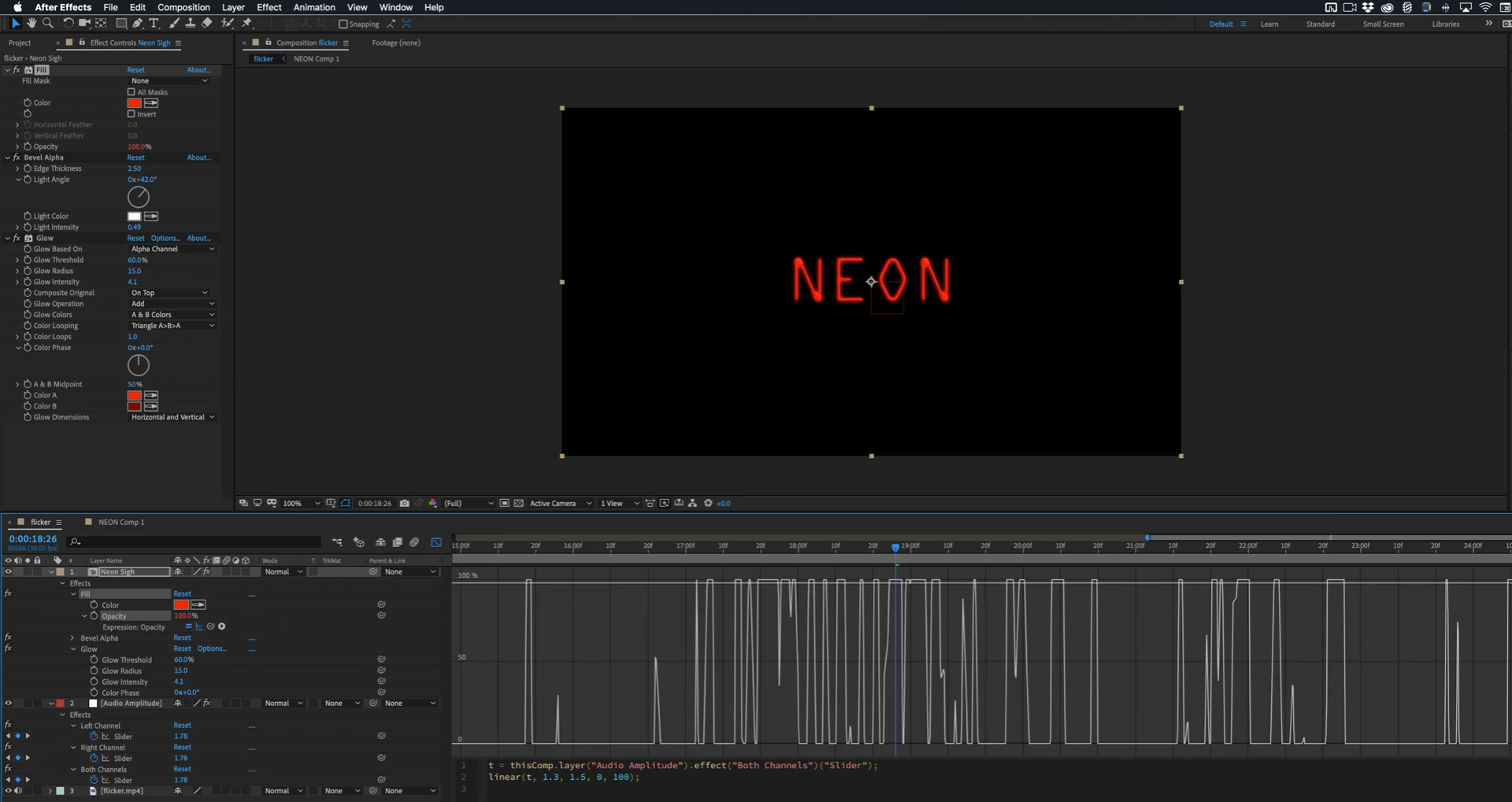
Task: Reset the Fill effect in Effect Controls
Action: pyautogui.click(x=136, y=70)
